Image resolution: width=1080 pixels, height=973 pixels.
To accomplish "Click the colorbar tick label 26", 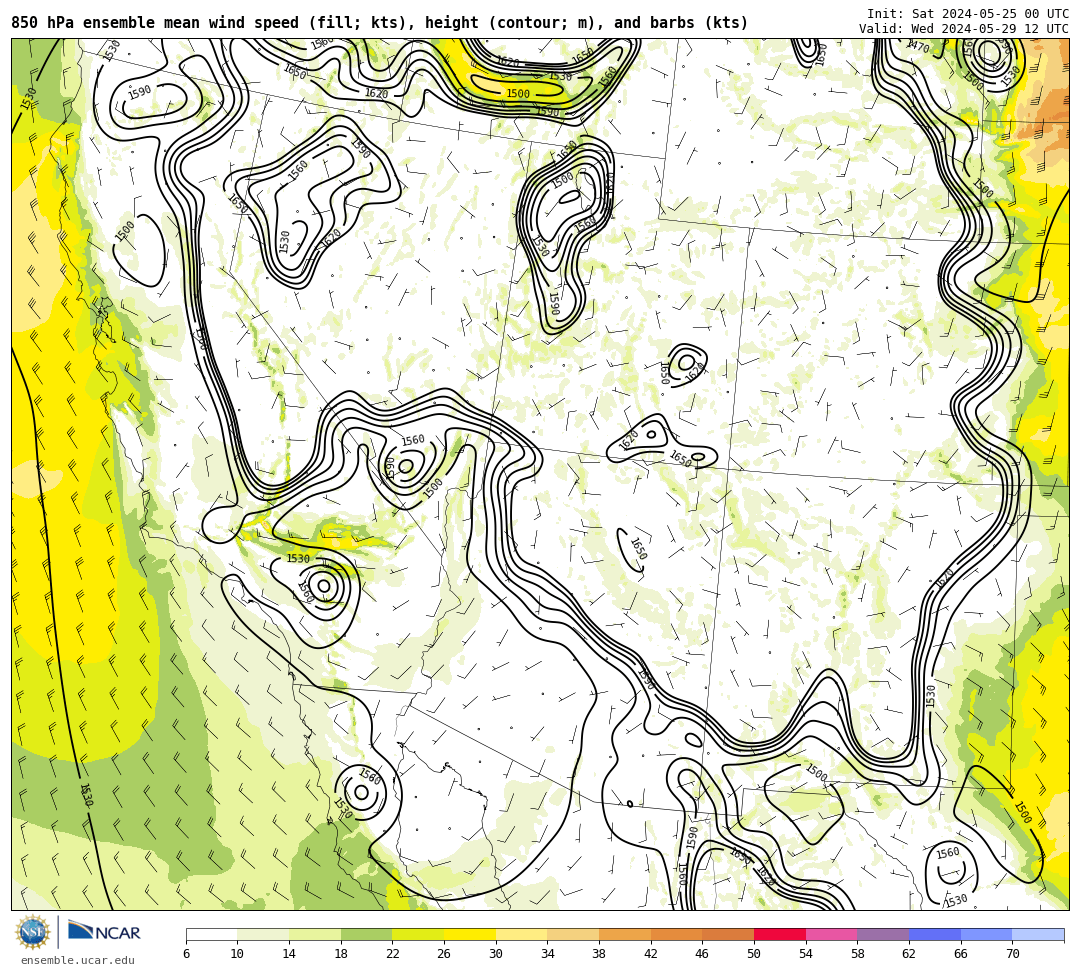I will pos(444,954).
